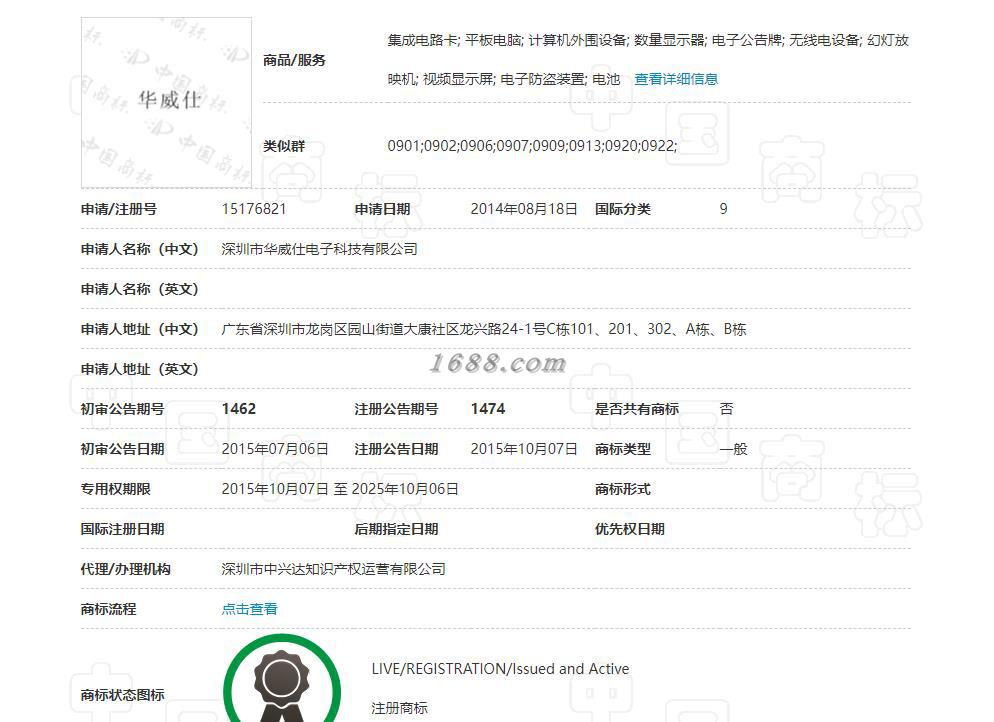994x722 pixels.
Task: Select the applicant address starting with 广东省深圳市龙岗区
Action: 484,329
